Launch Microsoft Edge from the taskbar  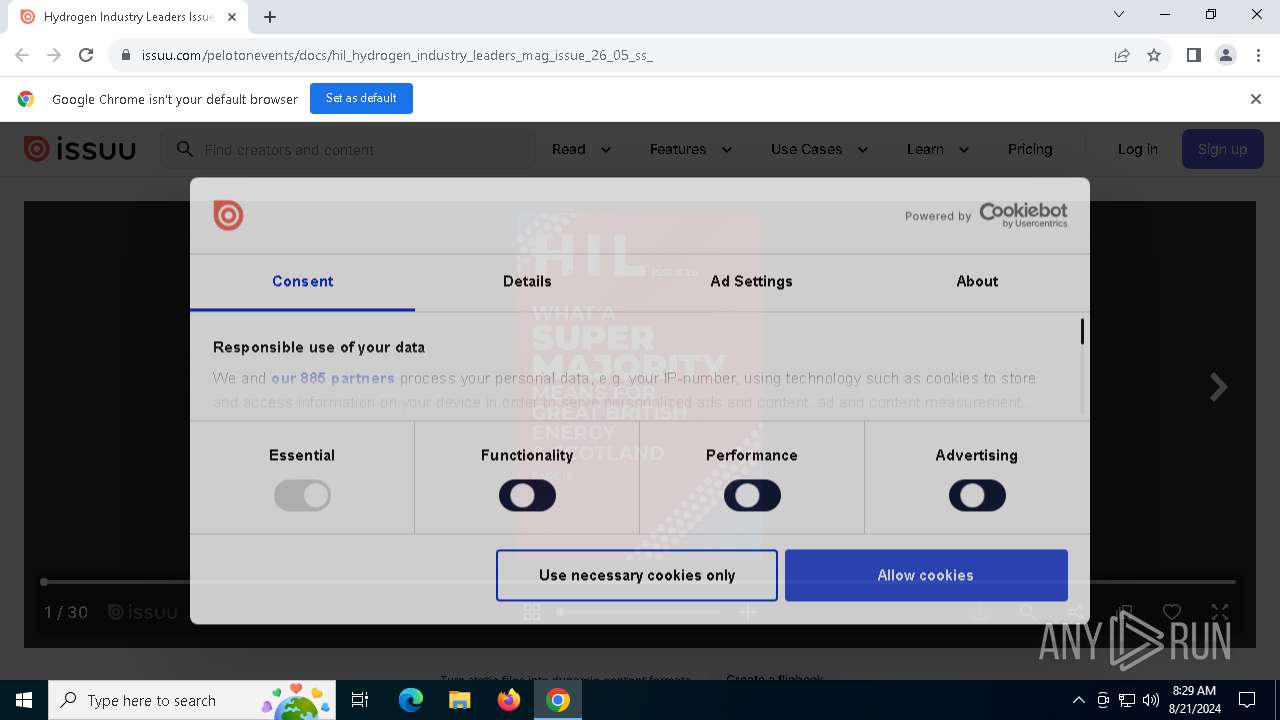tap(411, 700)
